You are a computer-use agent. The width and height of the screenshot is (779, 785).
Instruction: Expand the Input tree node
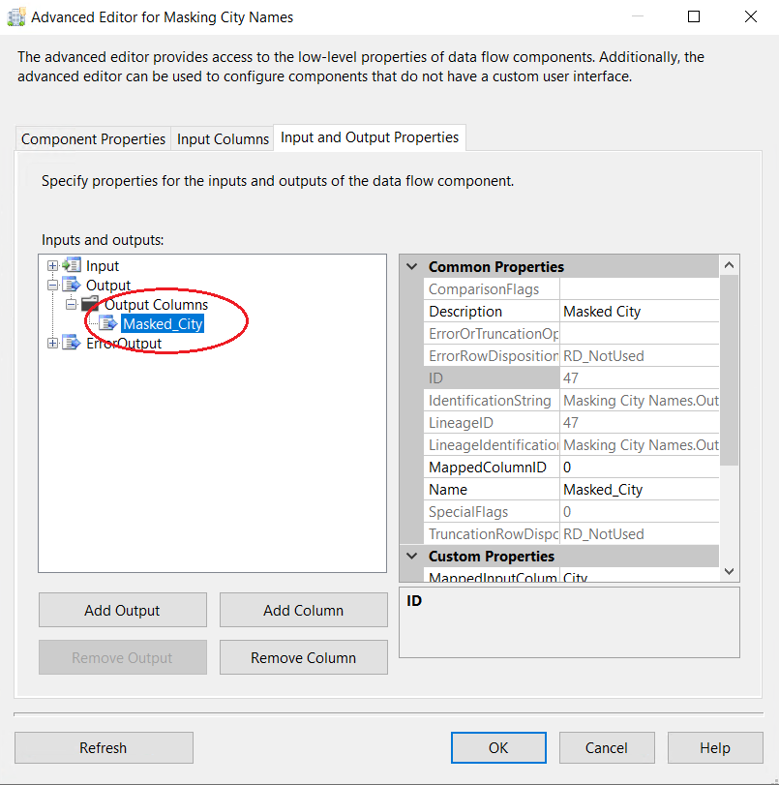coord(53,266)
